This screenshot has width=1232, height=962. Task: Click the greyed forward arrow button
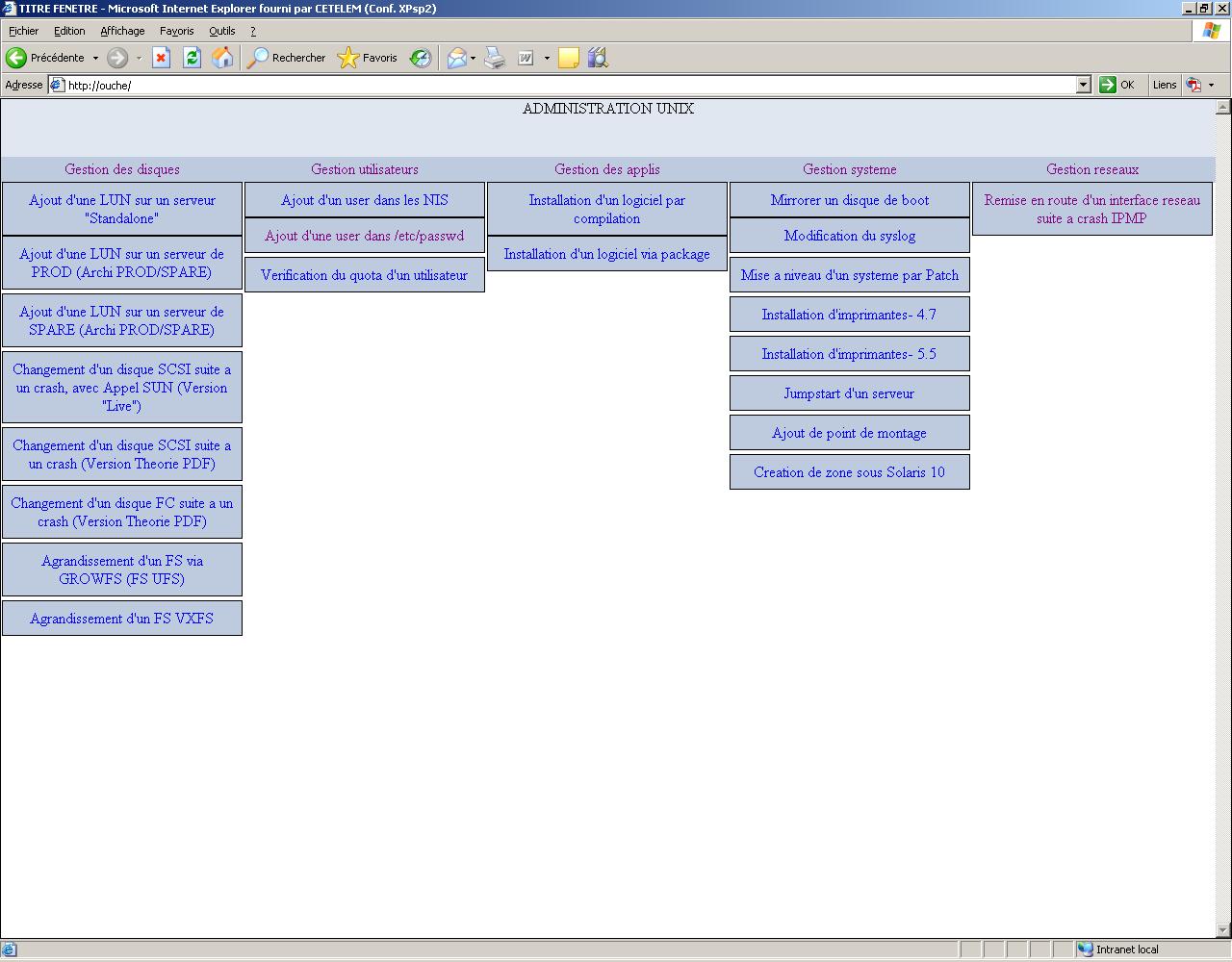point(117,58)
